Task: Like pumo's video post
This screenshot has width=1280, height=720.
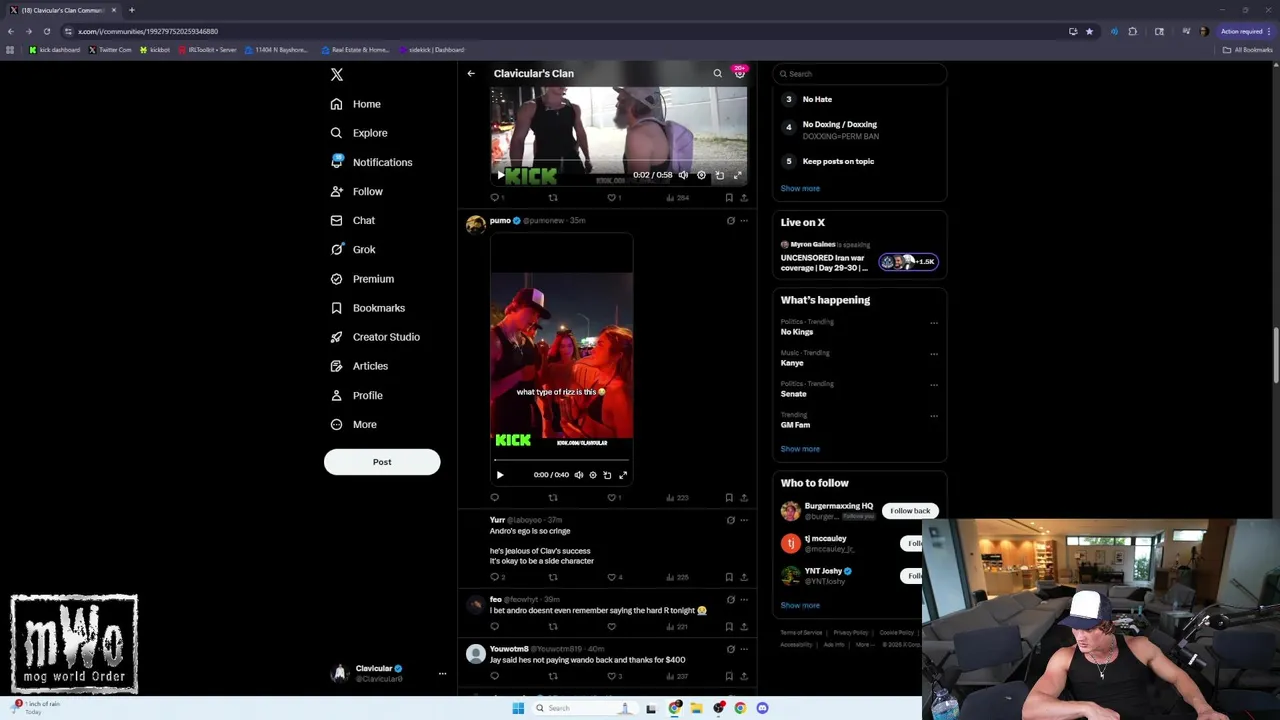Action: click(x=612, y=497)
